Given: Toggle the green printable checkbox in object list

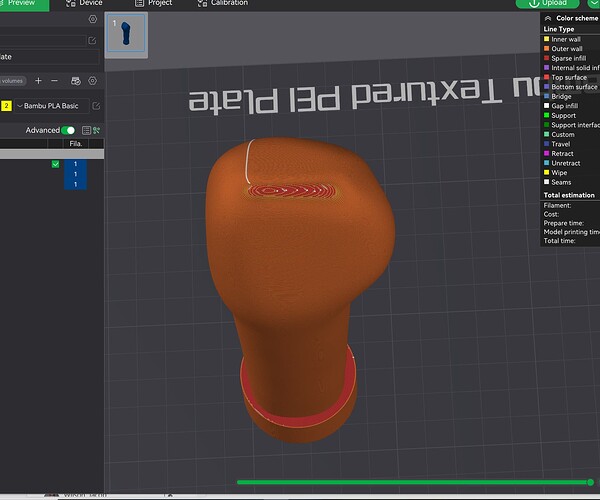Looking at the screenshot, I should 55,164.
